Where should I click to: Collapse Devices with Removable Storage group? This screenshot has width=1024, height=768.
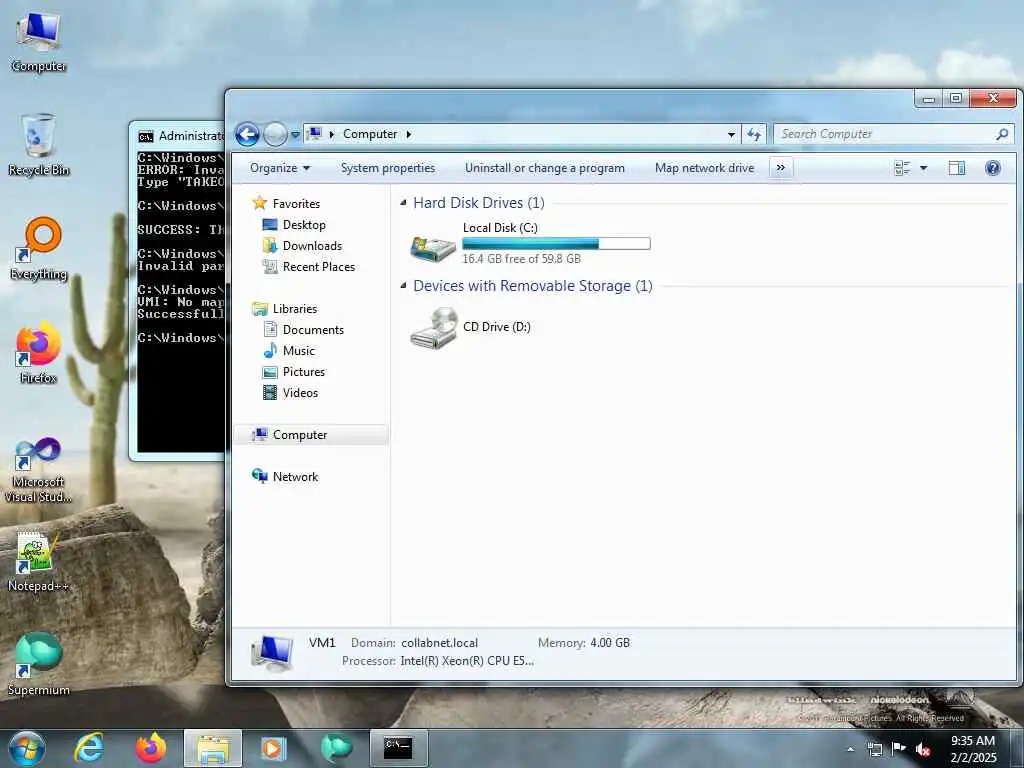403,285
